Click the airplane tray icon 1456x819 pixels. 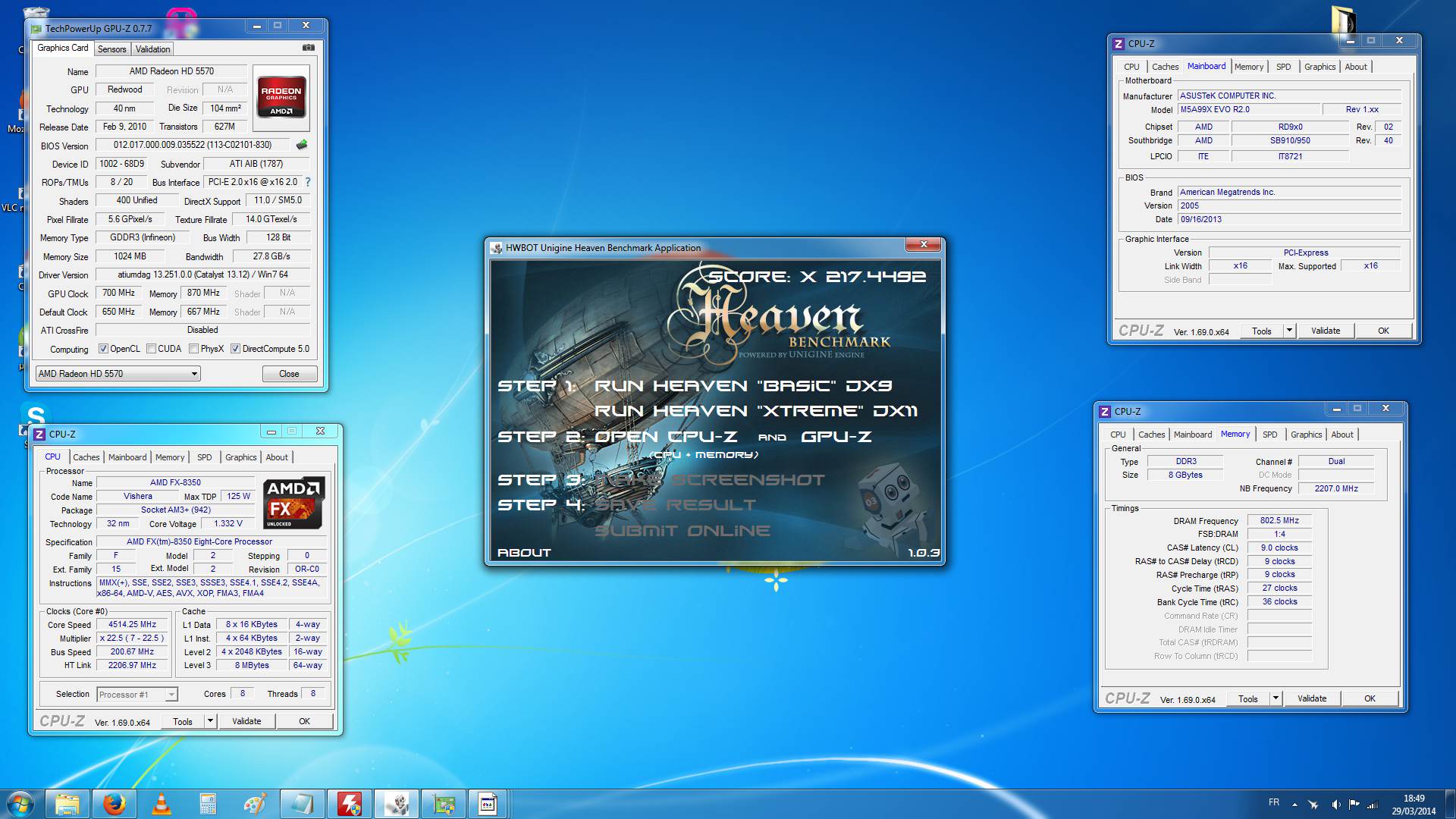(1313, 805)
